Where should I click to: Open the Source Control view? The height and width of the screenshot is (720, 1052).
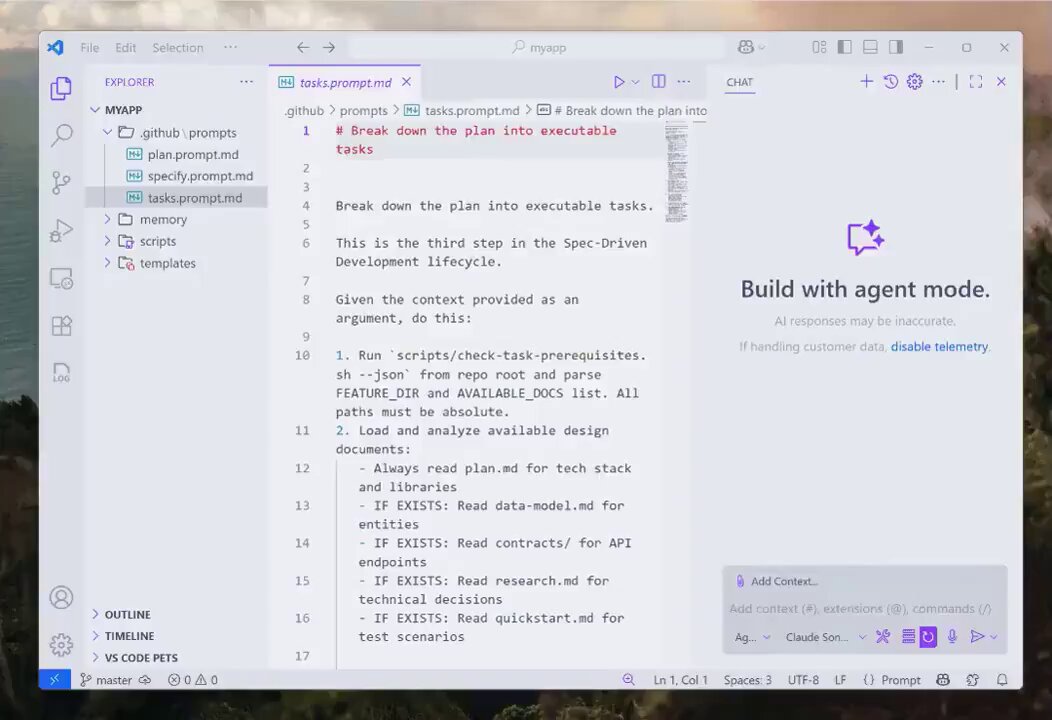pos(61,183)
